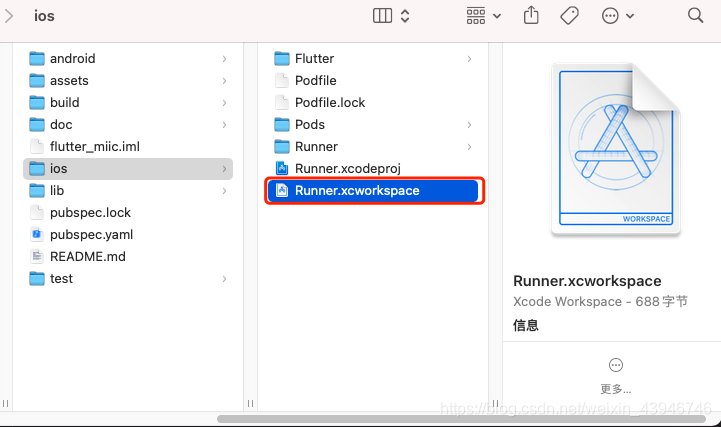Click the ios row chevron

point(224,169)
